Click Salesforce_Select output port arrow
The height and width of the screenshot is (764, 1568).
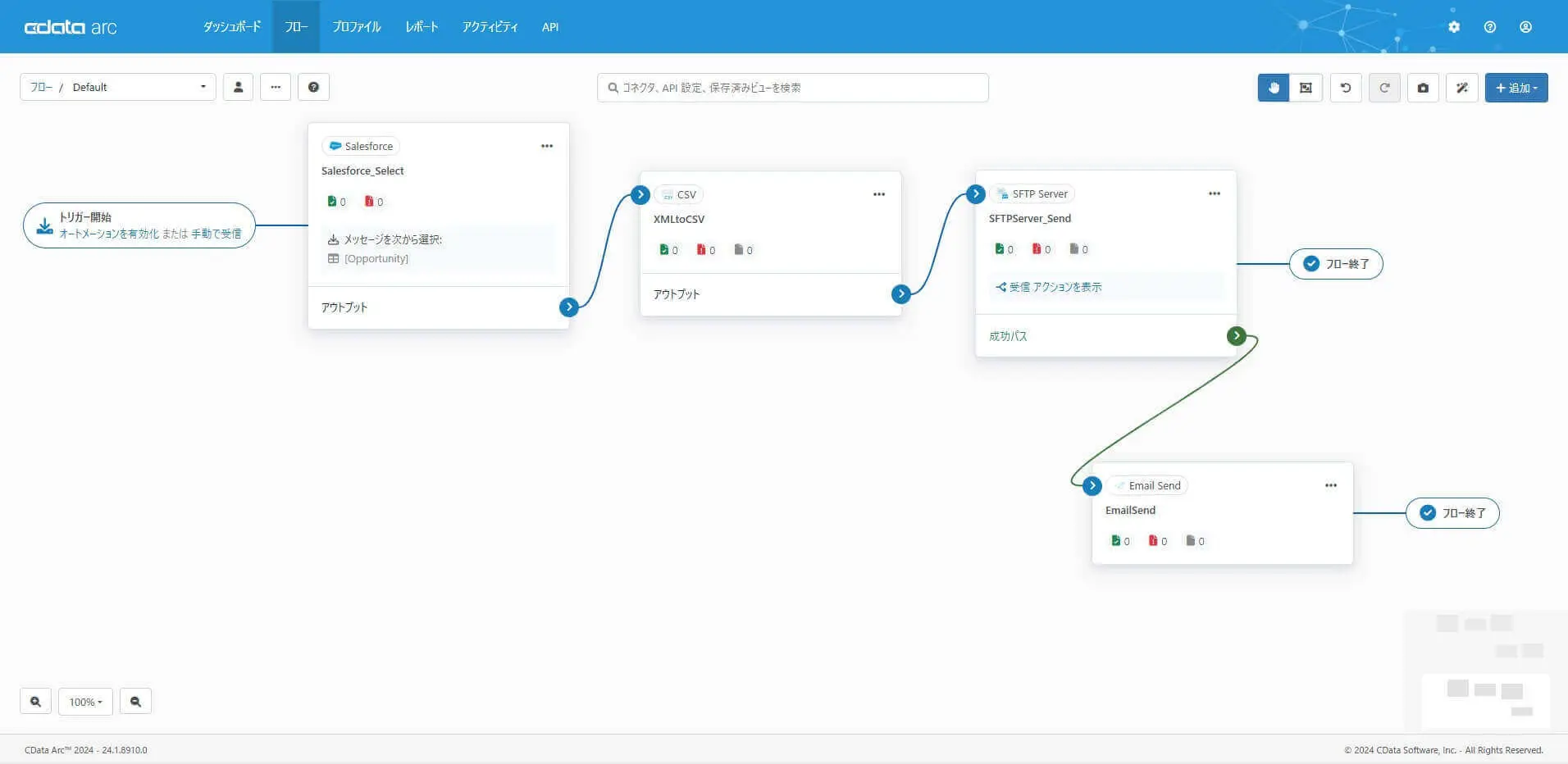coord(569,307)
